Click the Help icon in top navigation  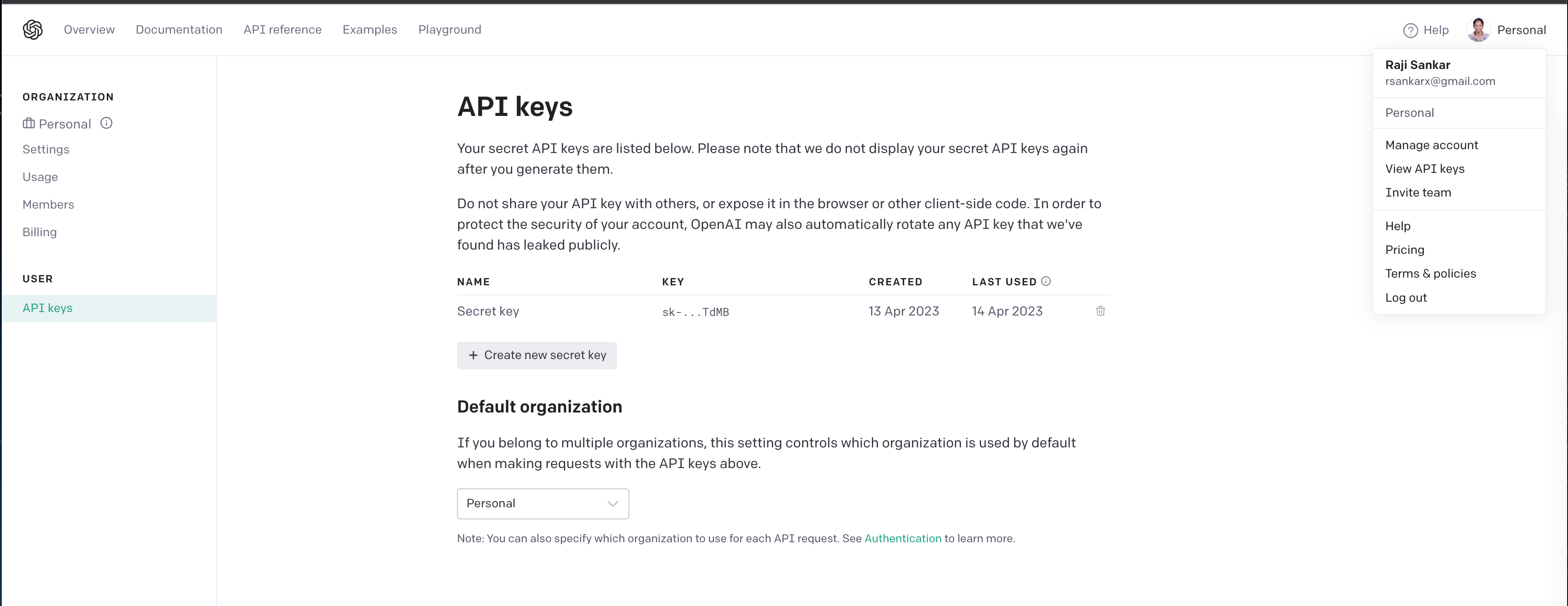(x=1410, y=29)
